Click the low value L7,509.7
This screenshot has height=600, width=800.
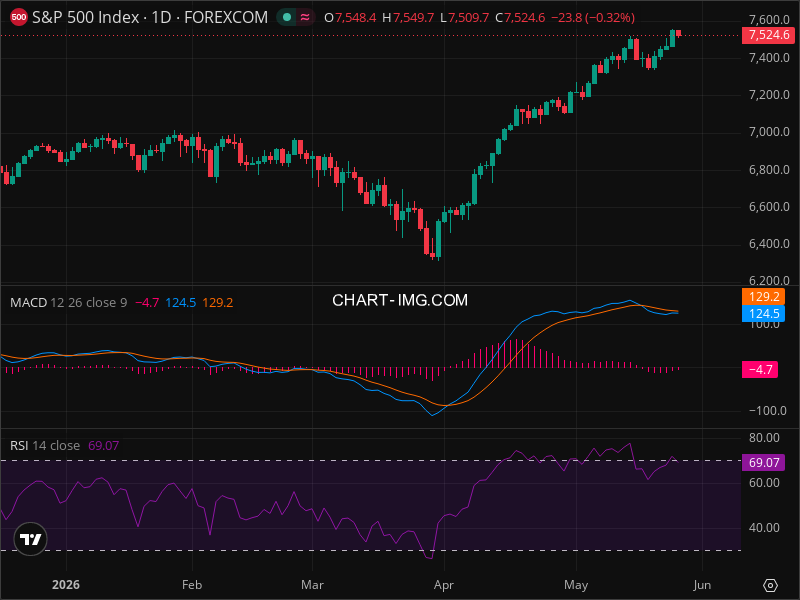click(464, 18)
